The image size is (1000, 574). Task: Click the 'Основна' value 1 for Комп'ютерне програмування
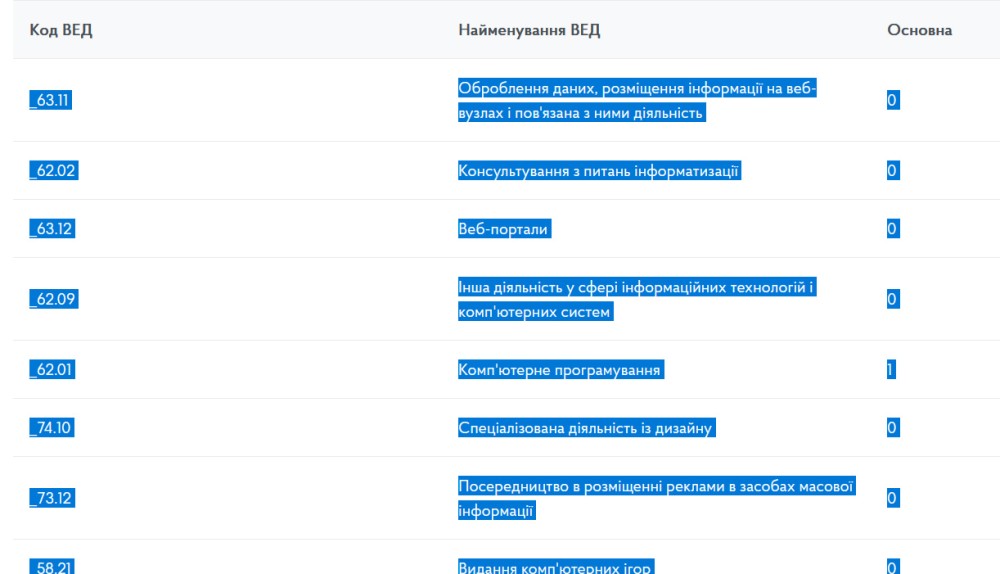point(890,370)
